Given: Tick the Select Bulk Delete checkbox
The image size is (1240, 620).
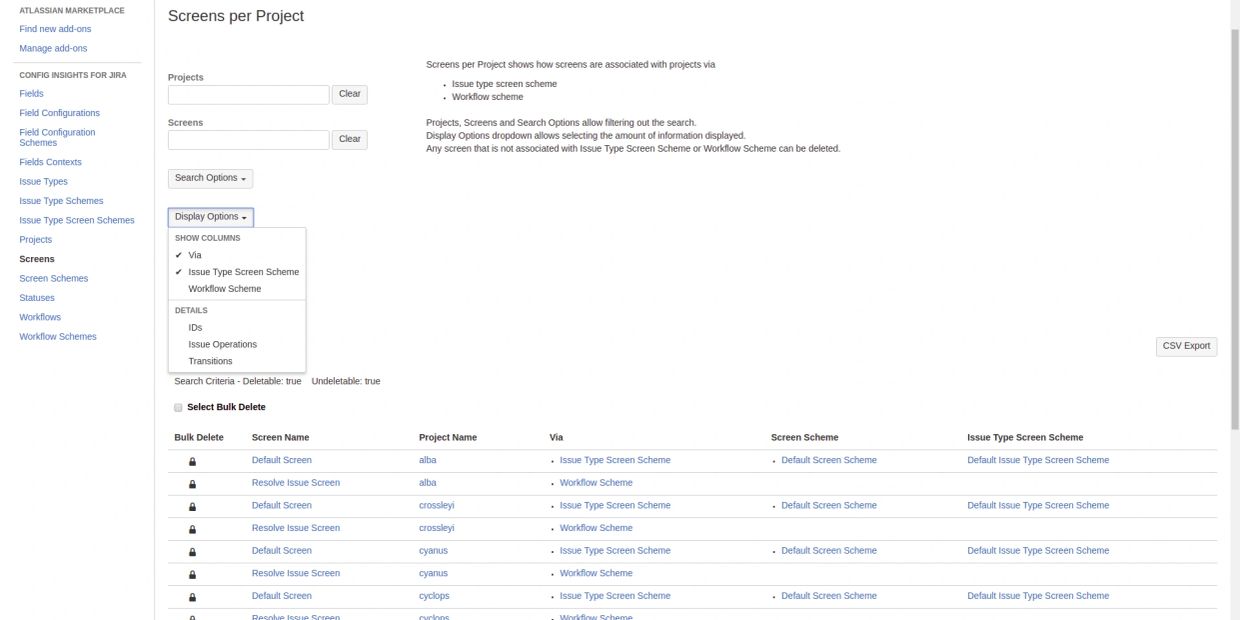Looking at the screenshot, I should click(x=178, y=408).
